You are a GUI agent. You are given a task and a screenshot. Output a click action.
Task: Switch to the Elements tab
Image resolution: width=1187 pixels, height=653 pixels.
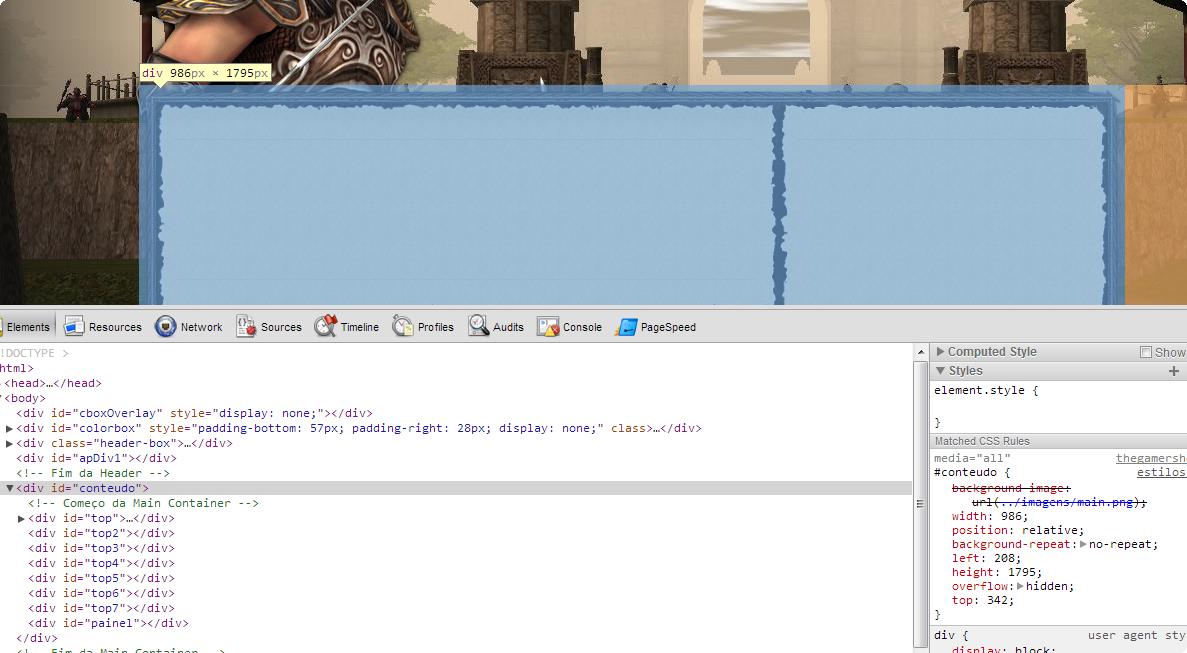click(27, 327)
